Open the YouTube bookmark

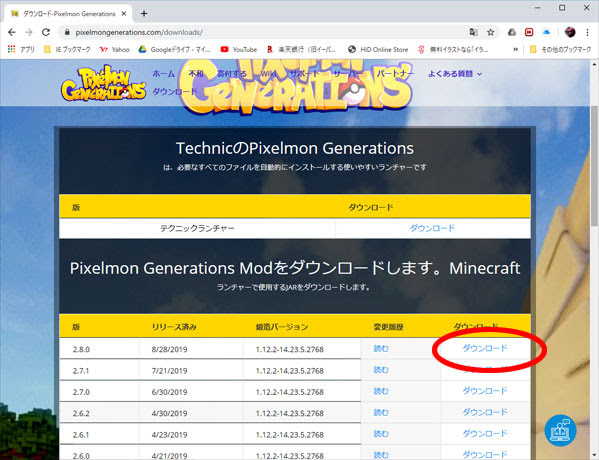[239, 49]
